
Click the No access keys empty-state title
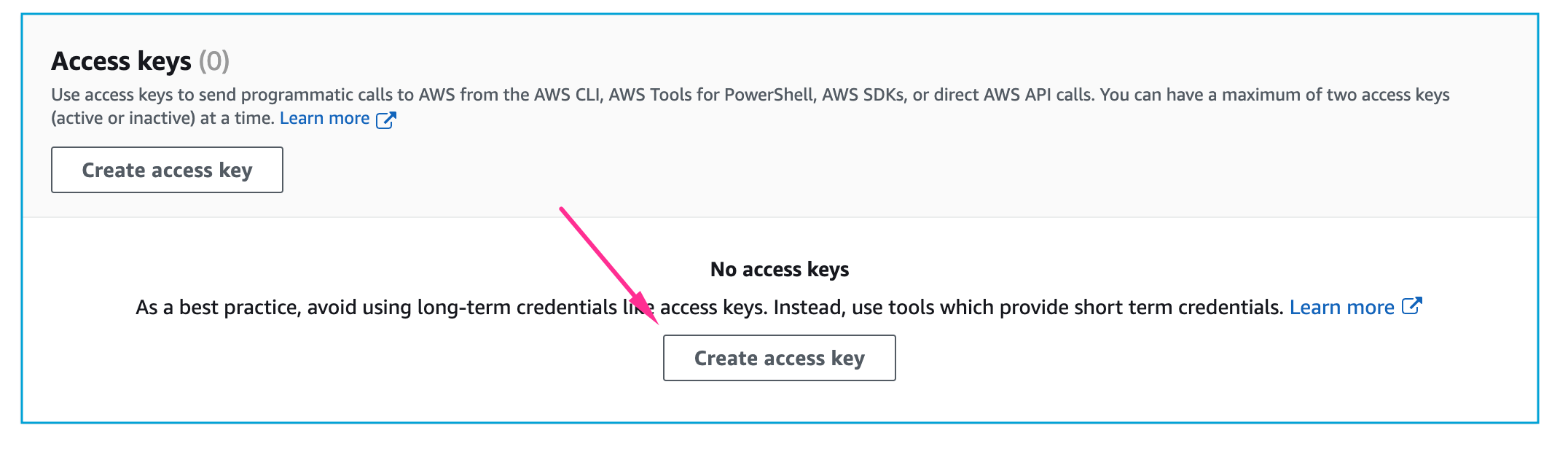(x=780, y=270)
